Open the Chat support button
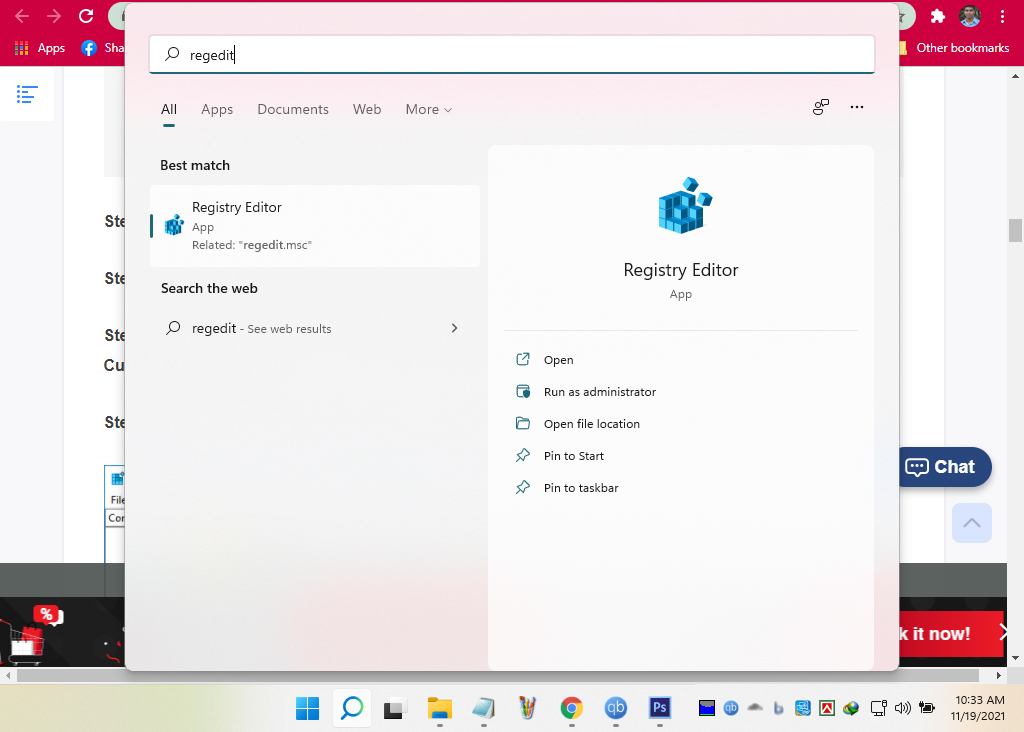This screenshot has width=1024, height=732. (x=940, y=467)
